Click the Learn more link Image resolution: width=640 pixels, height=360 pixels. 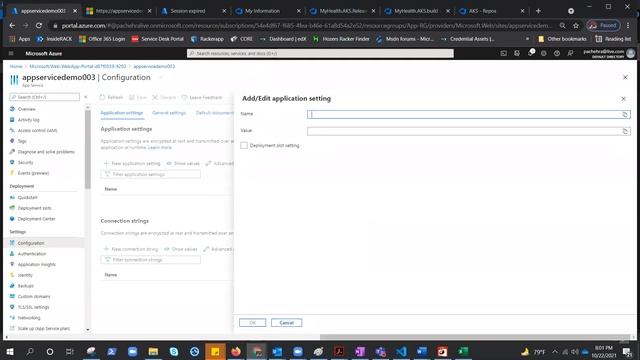(x=160, y=147)
